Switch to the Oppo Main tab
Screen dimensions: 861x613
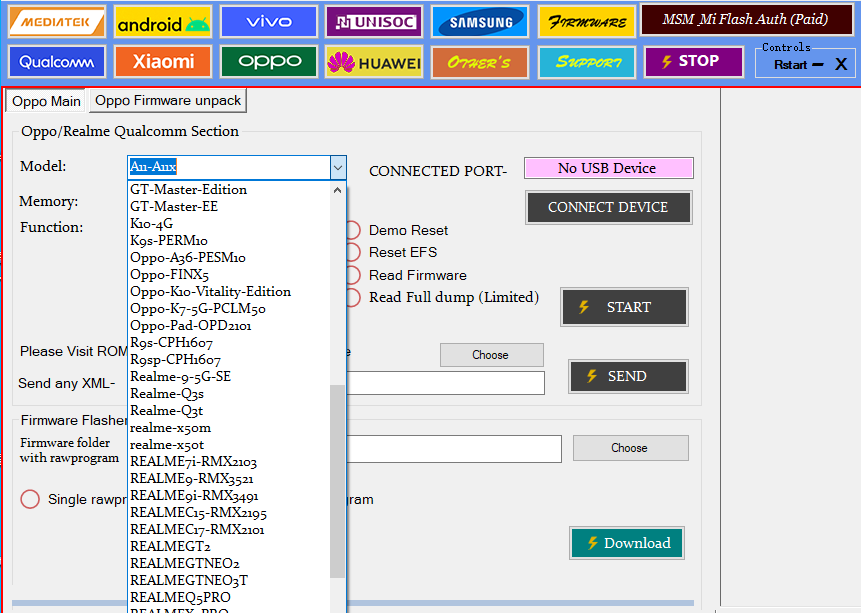(x=47, y=101)
